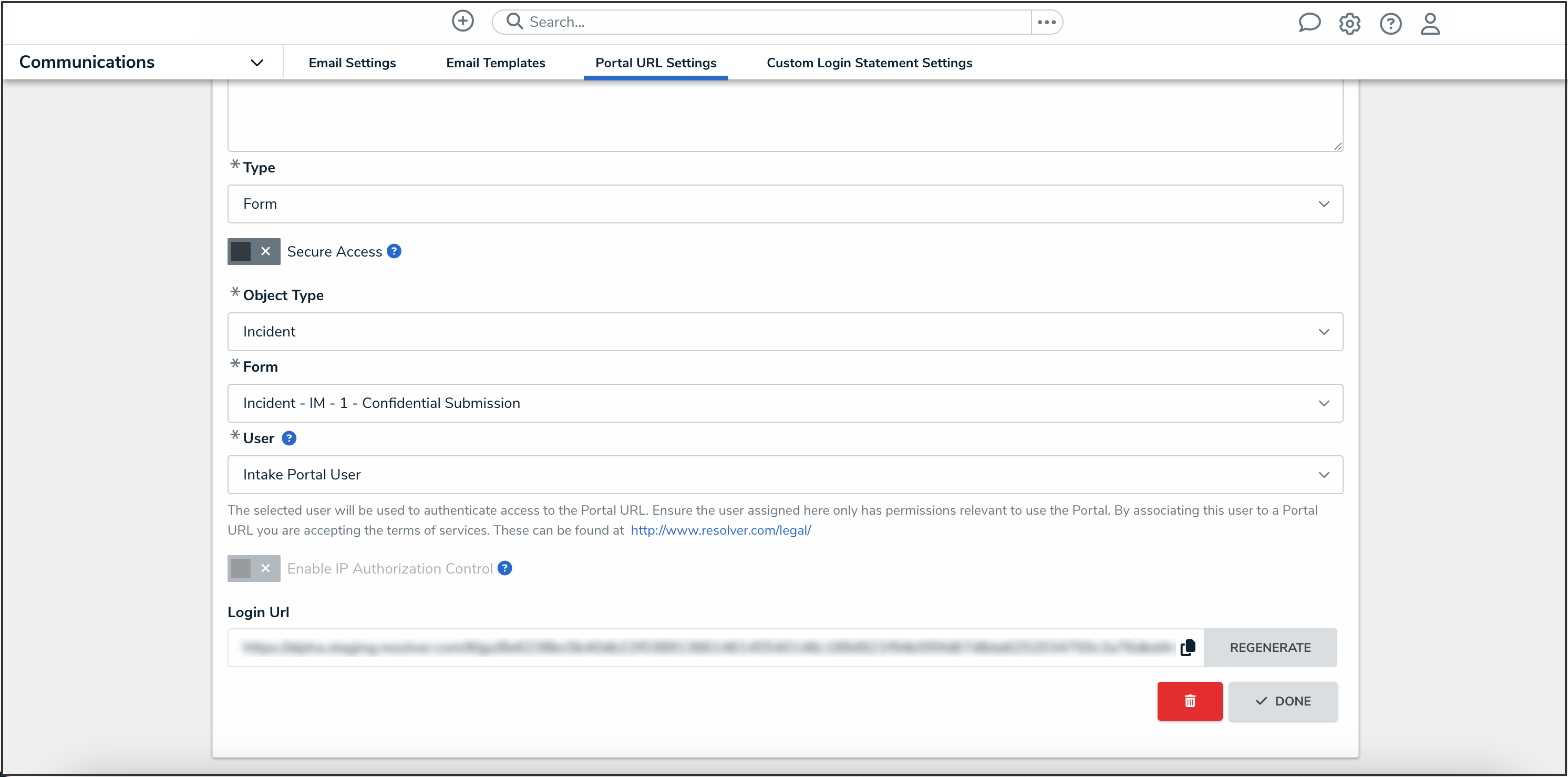This screenshot has height=777, width=1568.
Task: Open the chat messages icon
Action: [x=1309, y=23]
